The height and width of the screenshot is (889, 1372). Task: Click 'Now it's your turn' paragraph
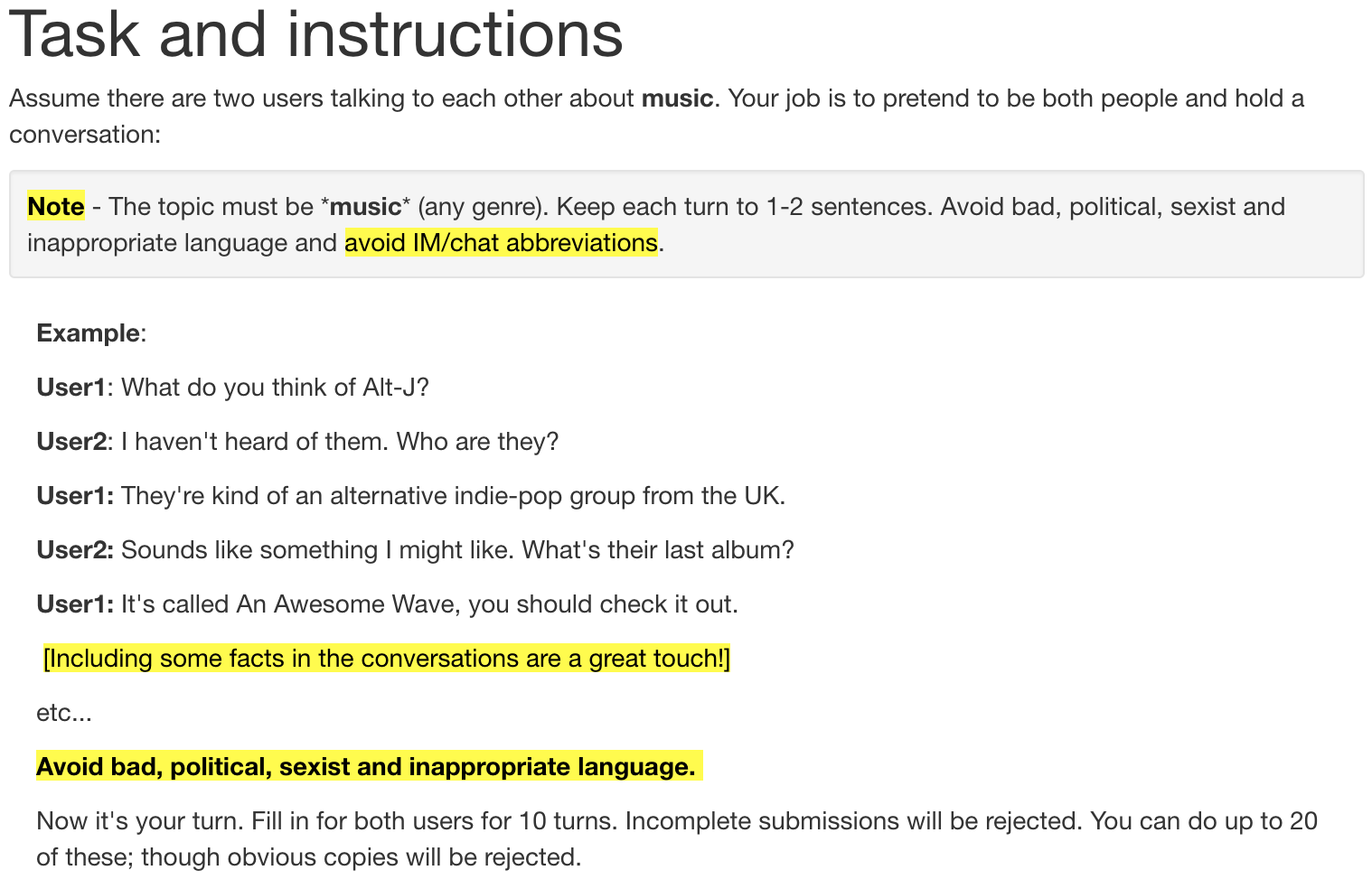(x=677, y=839)
